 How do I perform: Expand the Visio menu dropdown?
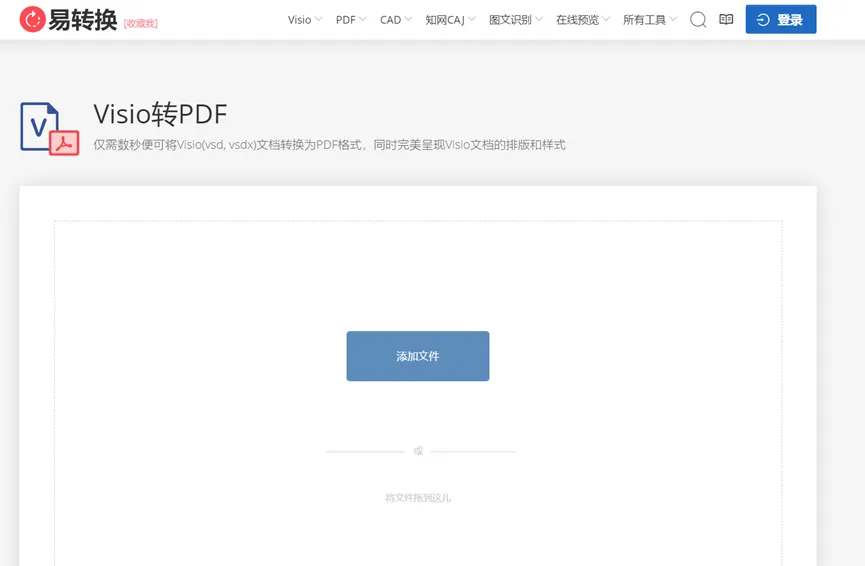point(305,20)
